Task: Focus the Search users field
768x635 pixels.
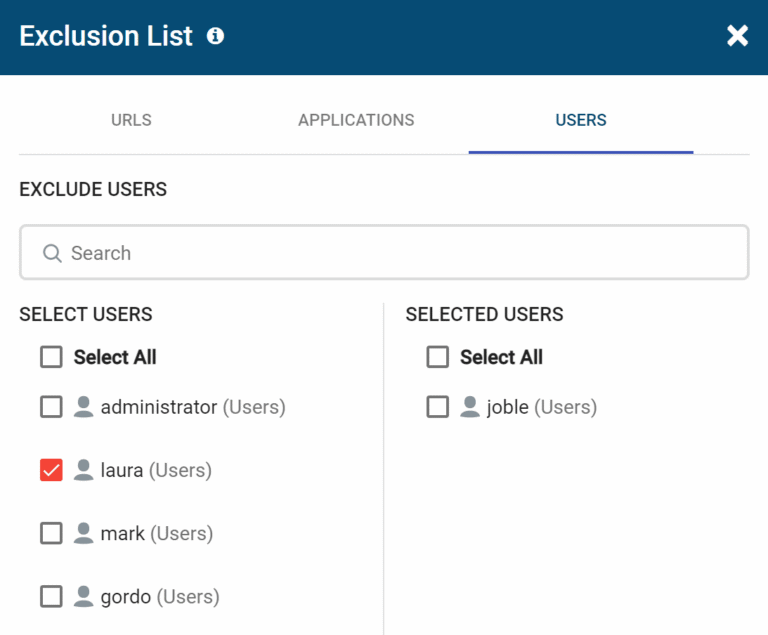Action: pos(384,252)
